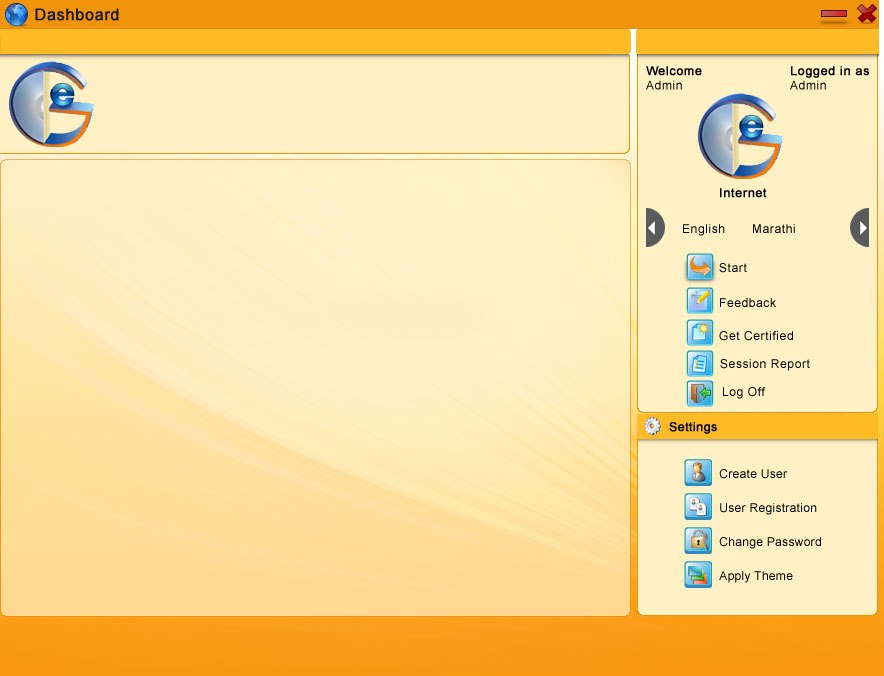Click the globe icon in title bar
This screenshot has height=676, width=884.
click(17, 15)
